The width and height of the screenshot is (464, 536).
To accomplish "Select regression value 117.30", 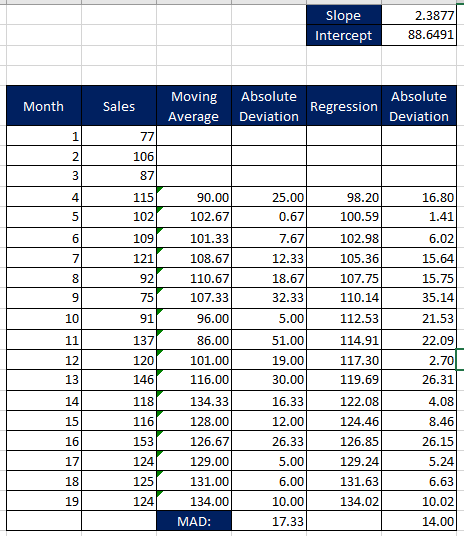I will click(344, 360).
